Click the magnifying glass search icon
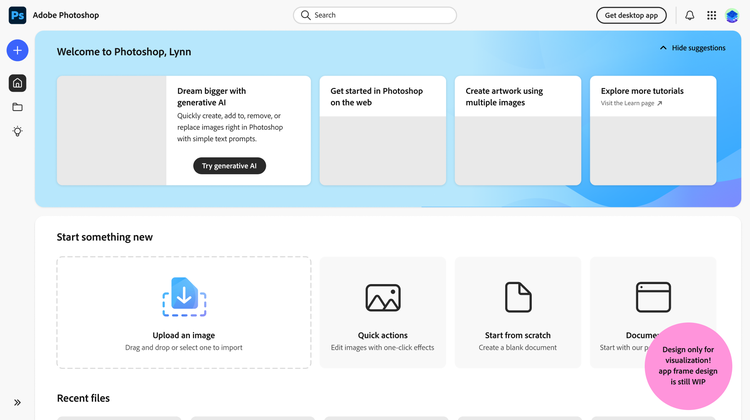The width and height of the screenshot is (750, 420). [x=305, y=15]
